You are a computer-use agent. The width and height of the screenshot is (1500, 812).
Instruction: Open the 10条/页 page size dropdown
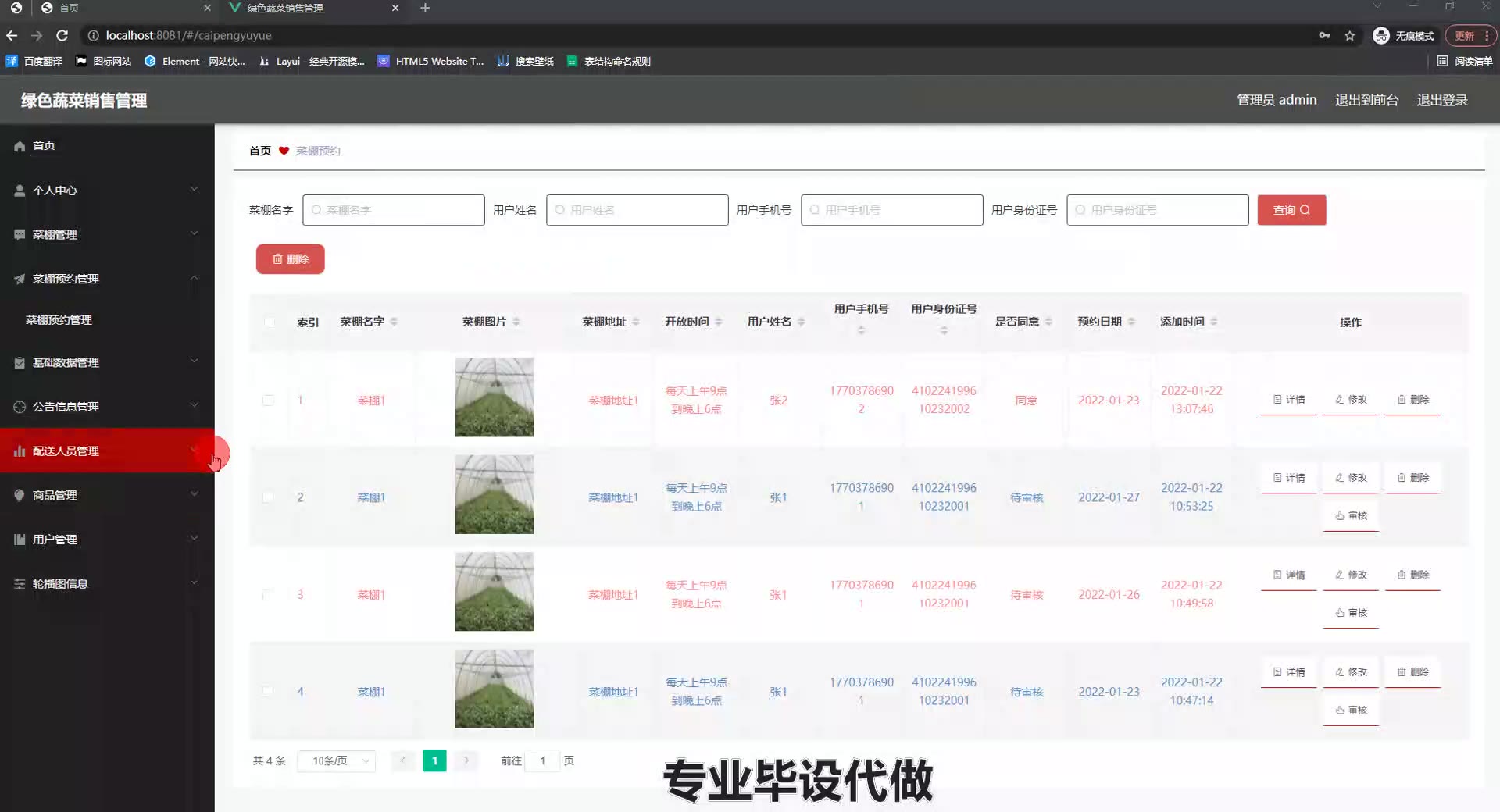click(x=337, y=760)
